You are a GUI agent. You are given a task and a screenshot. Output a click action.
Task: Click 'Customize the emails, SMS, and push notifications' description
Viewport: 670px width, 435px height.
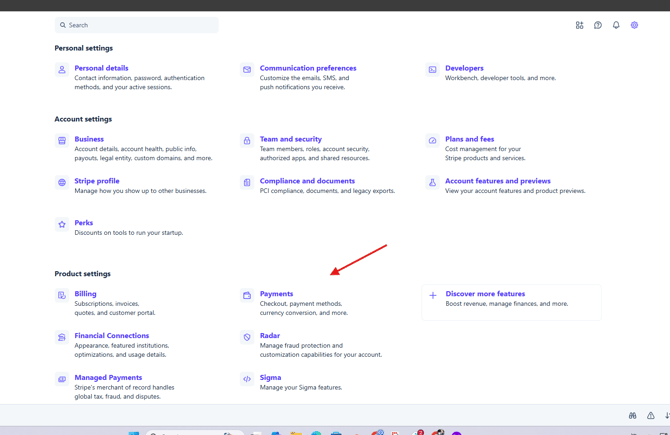pos(304,82)
